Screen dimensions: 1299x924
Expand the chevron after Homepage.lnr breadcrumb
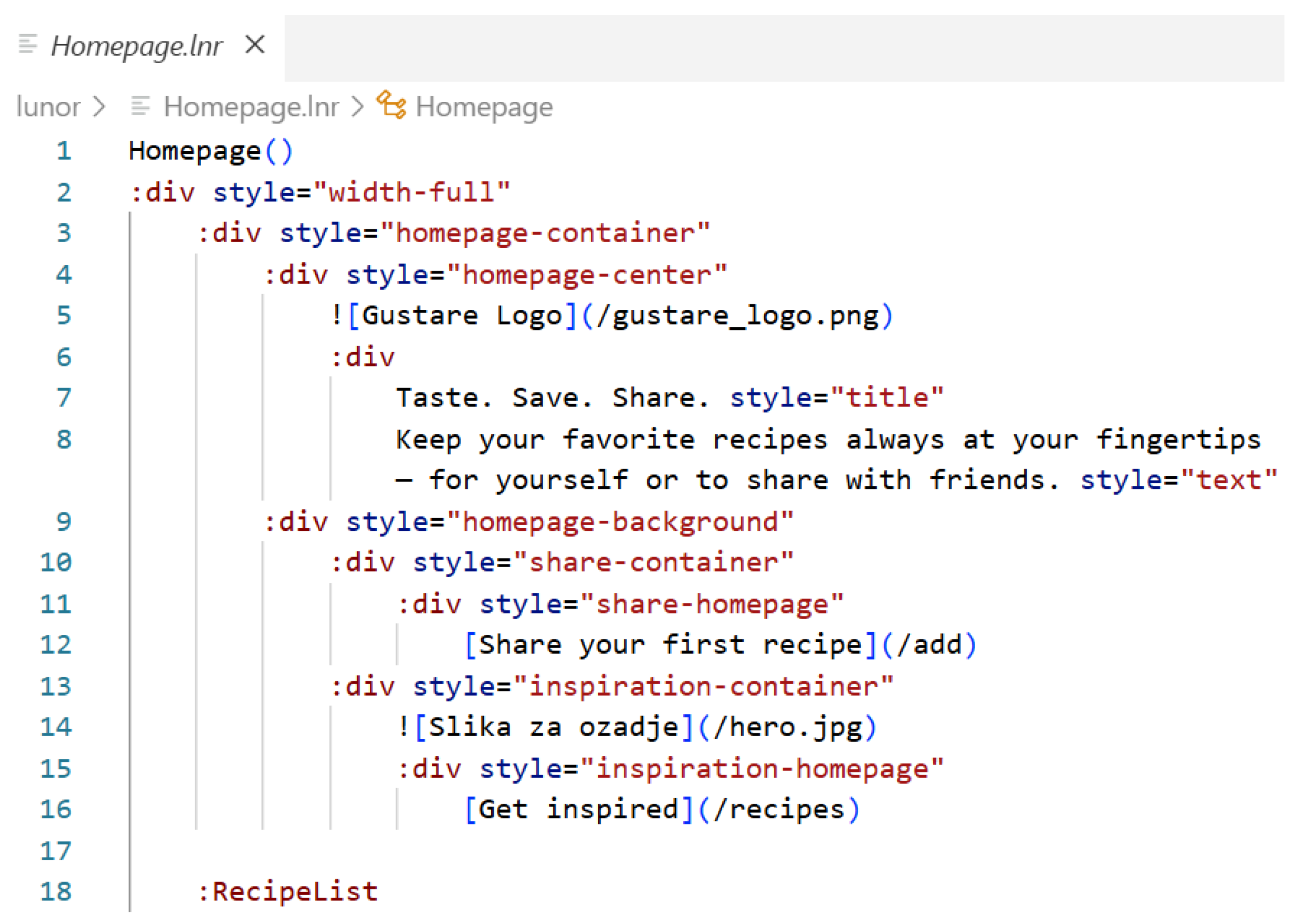[x=357, y=106]
